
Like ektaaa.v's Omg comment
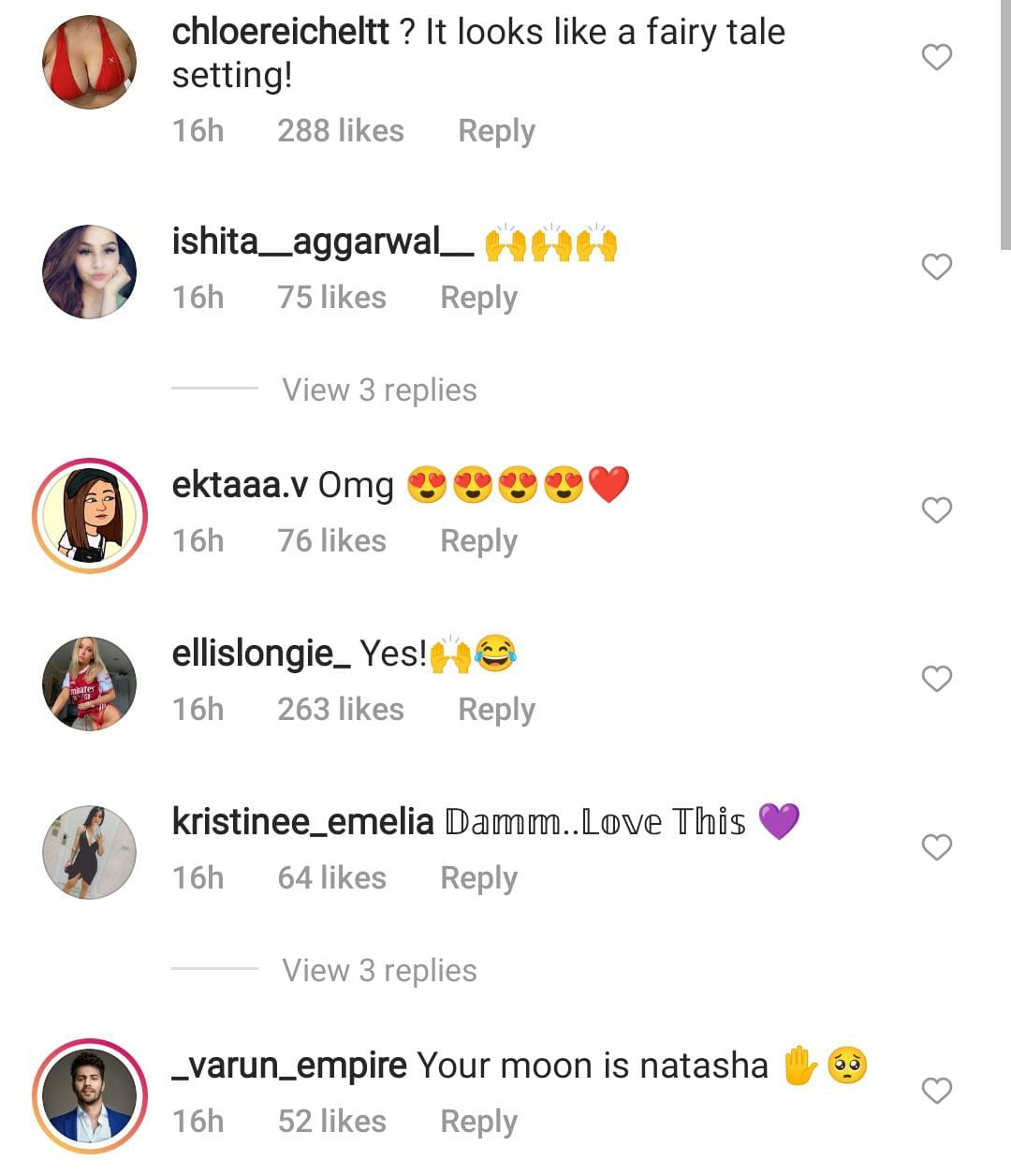[x=936, y=510]
